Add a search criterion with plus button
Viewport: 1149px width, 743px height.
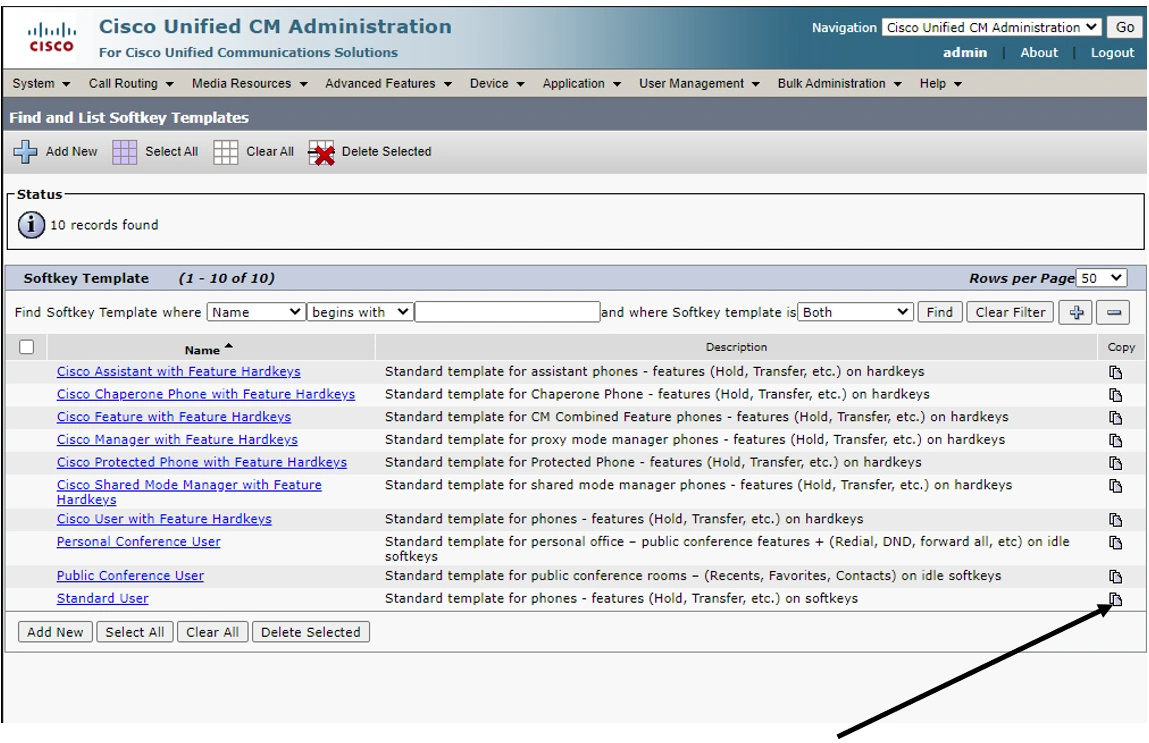(1076, 312)
